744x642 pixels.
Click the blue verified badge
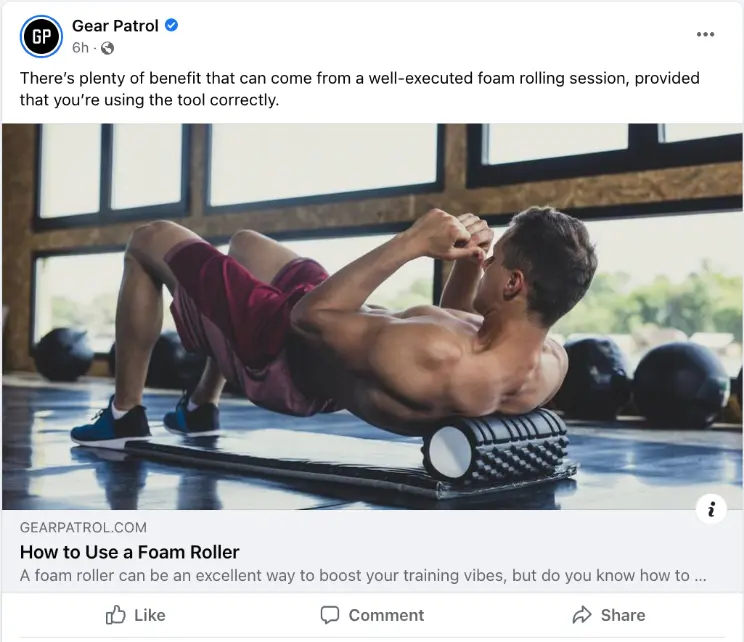[172, 26]
